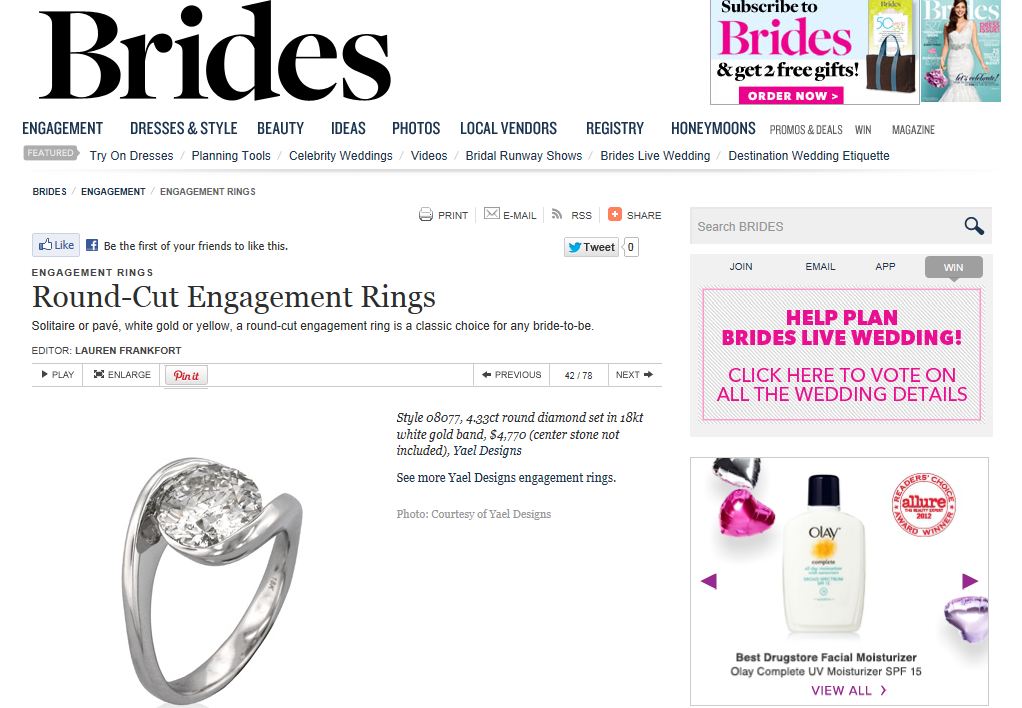Advance to the next ring slide

[634, 375]
